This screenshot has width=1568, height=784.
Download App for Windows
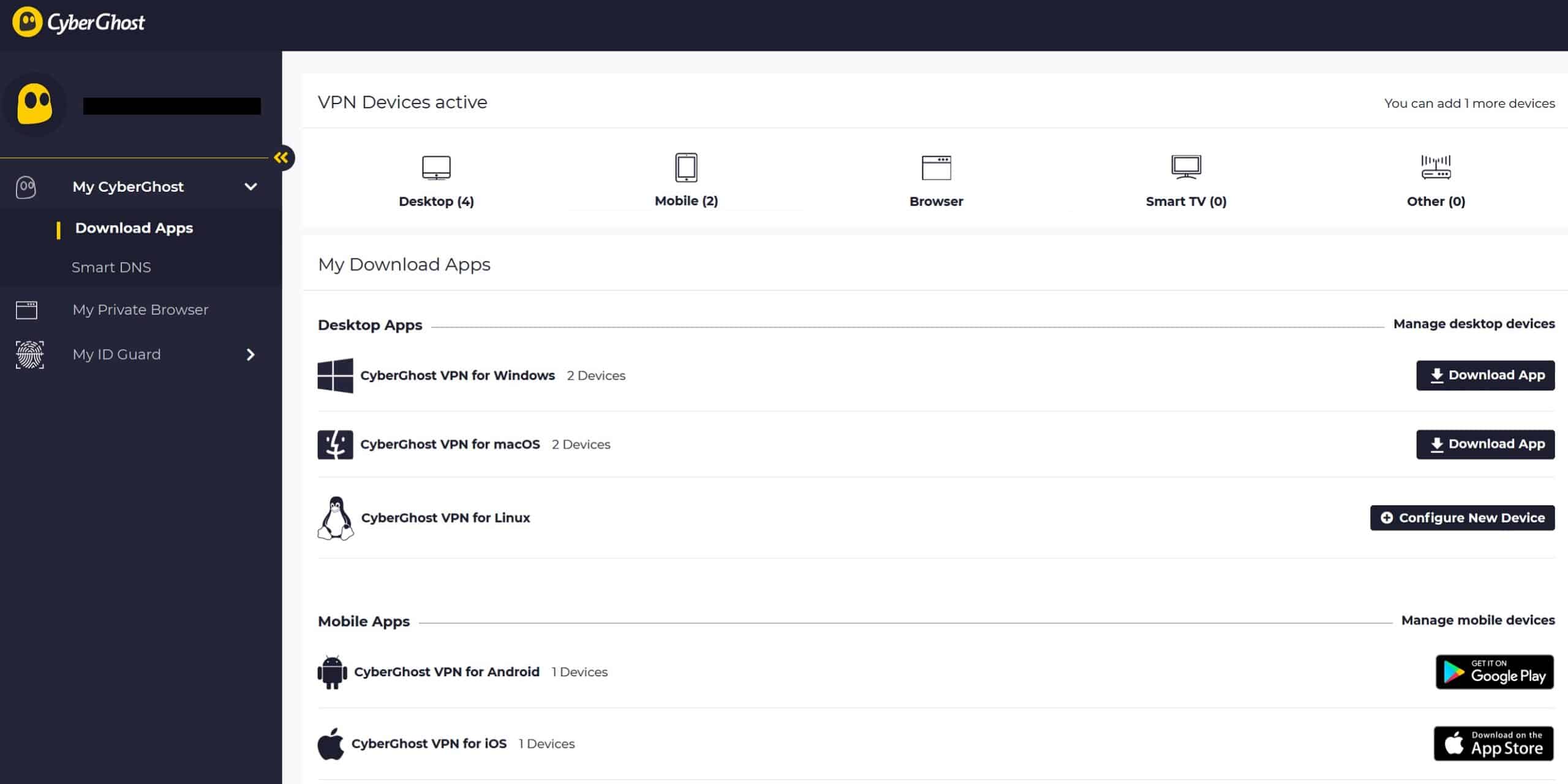tap(1485, 375)
